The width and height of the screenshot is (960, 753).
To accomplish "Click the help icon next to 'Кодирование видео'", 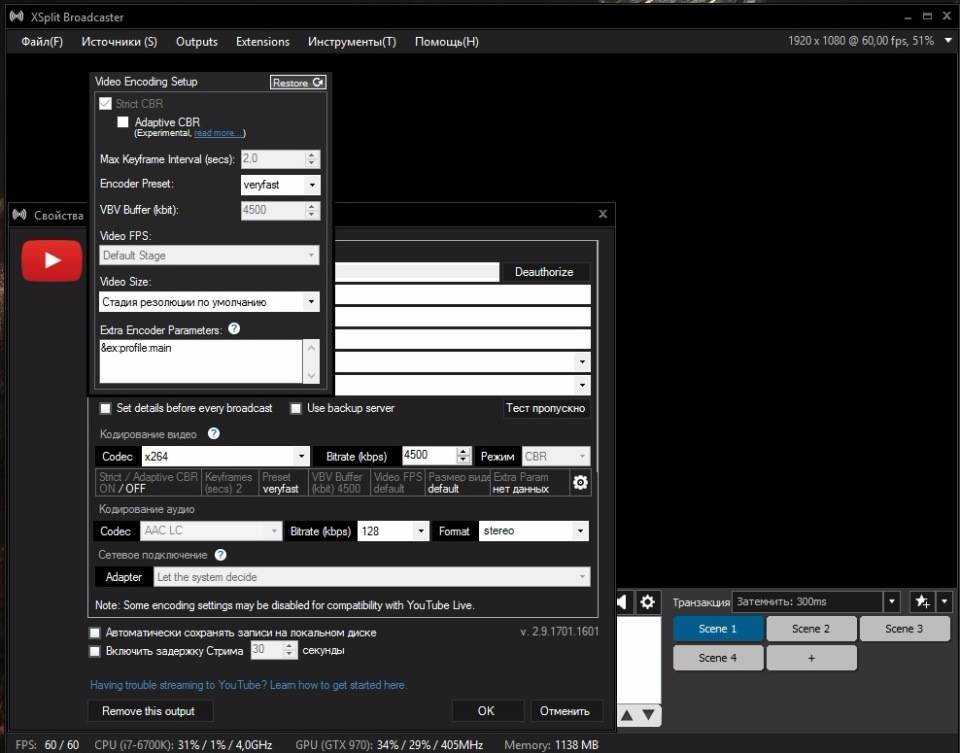I will (x=214, y=433).
